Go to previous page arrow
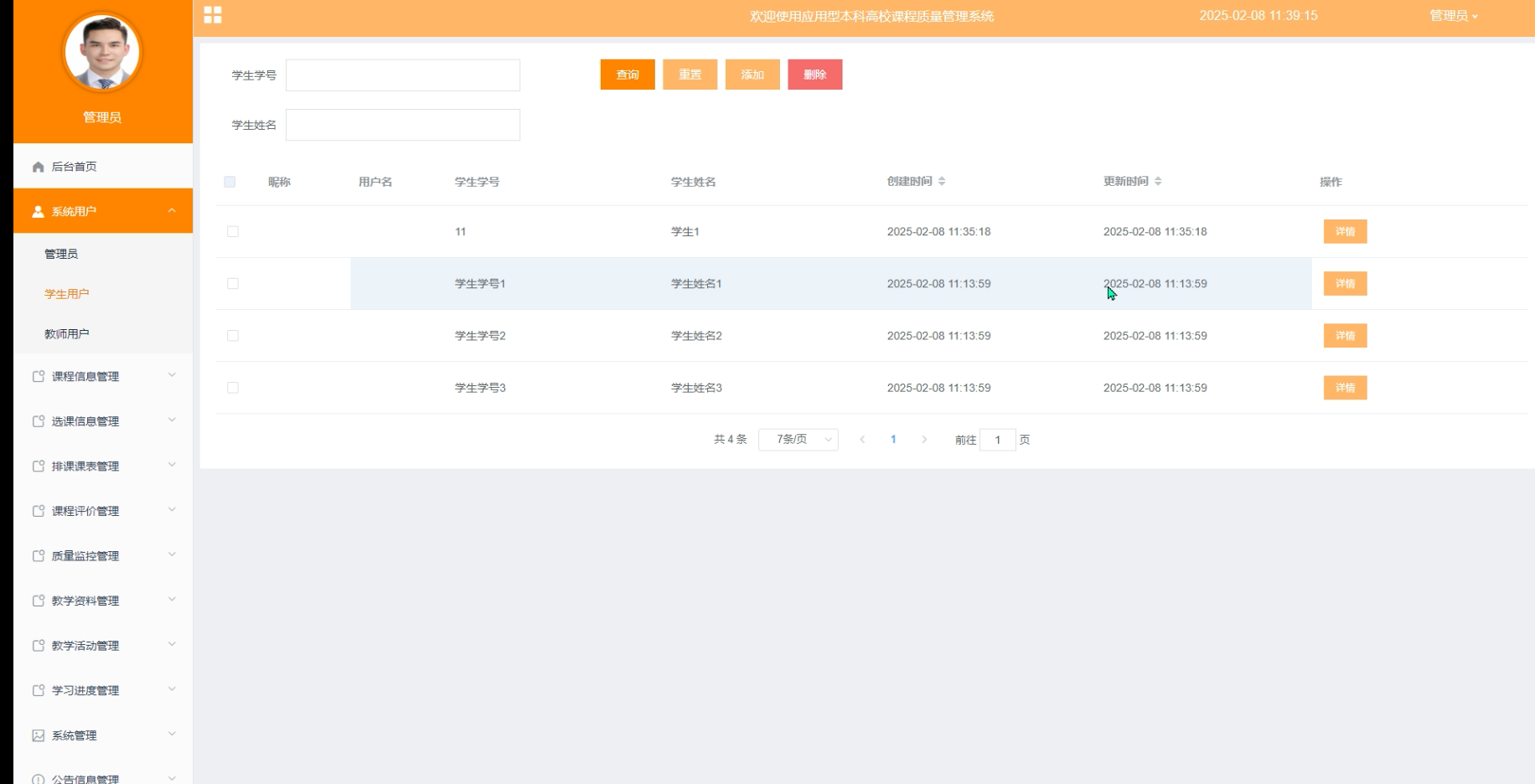This screenshot has width=1535, height=784. tap(862, 440)
